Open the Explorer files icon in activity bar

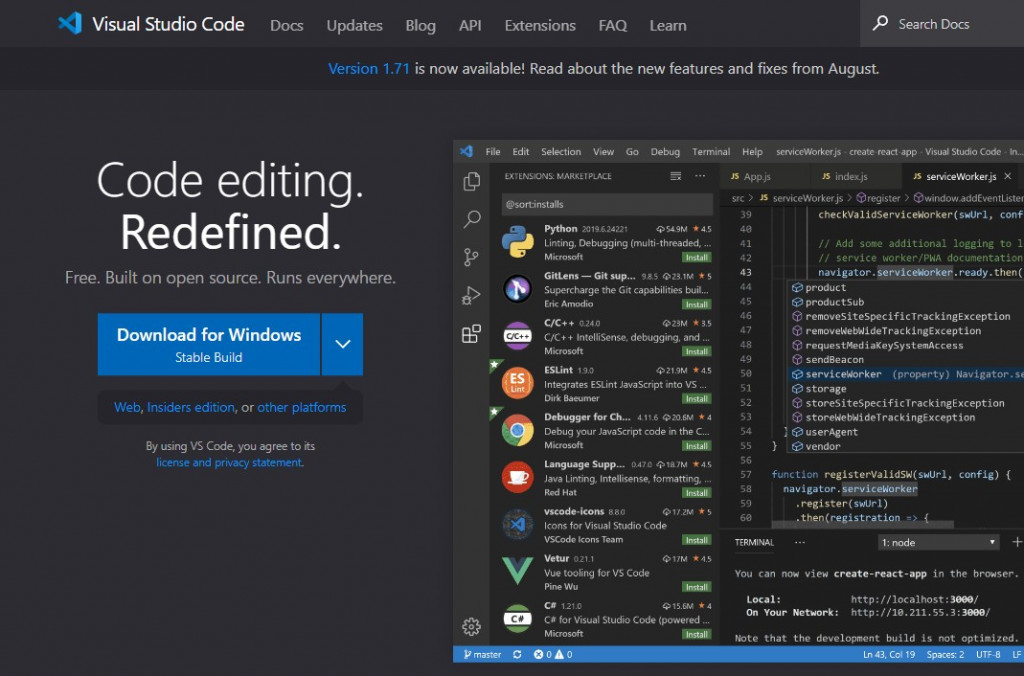point(472,181)
